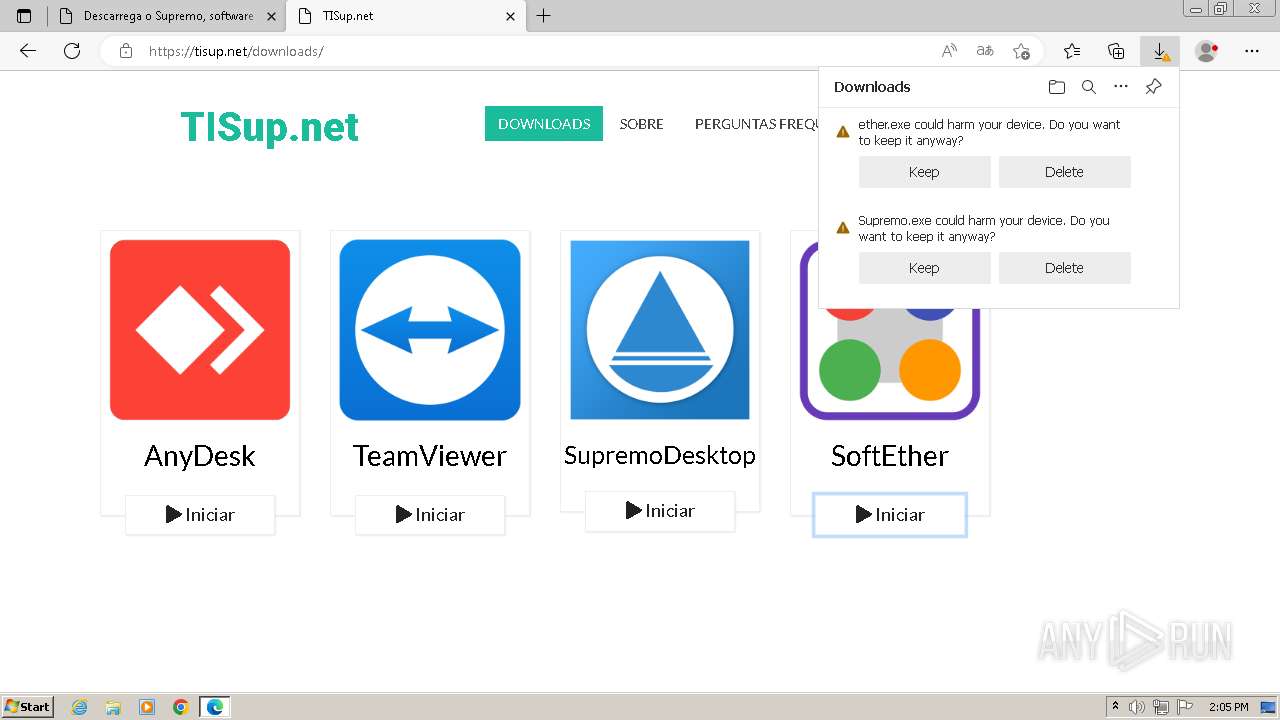Click the AnyDesk logo image

200,330
